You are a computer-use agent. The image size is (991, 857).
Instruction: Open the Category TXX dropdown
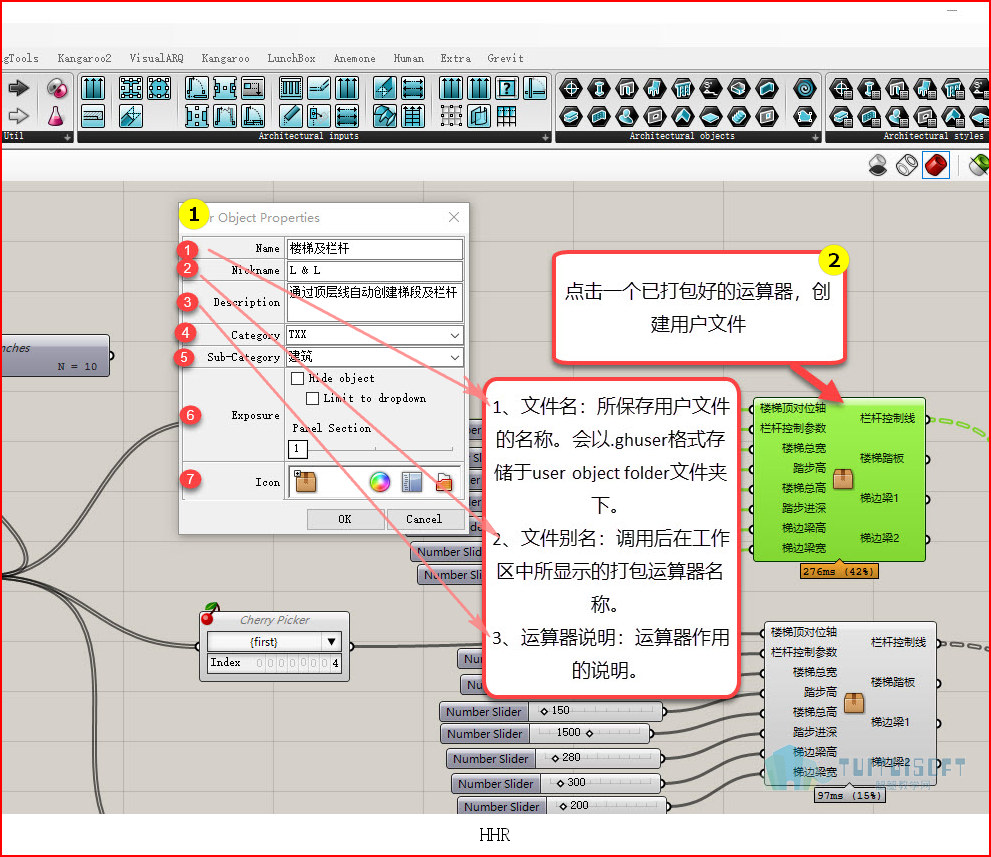point(375,335)
